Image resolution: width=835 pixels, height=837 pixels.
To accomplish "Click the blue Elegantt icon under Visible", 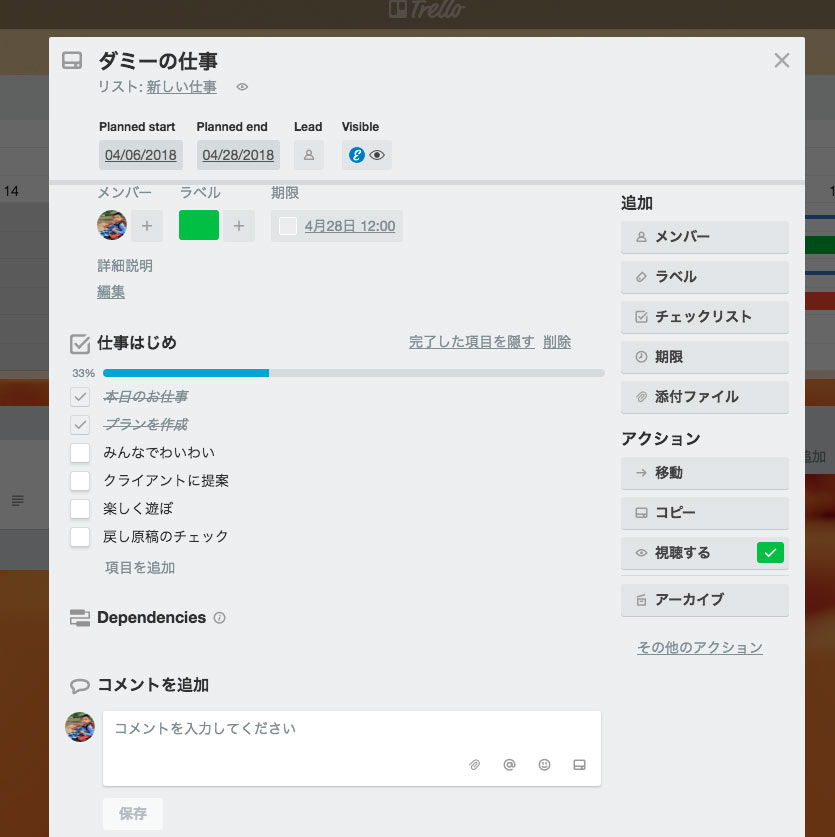I will pyautogui.click(x=359, y=155).
